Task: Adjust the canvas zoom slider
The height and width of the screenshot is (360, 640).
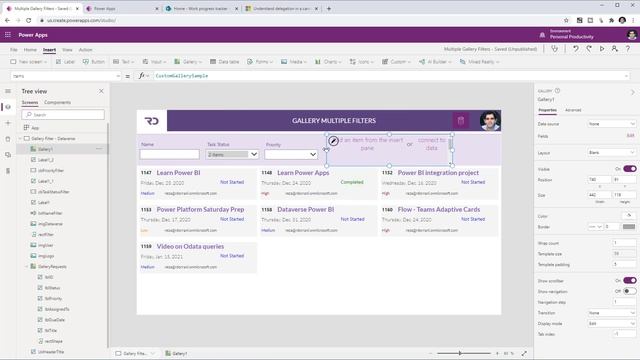Action: click(x=460, y=353)
